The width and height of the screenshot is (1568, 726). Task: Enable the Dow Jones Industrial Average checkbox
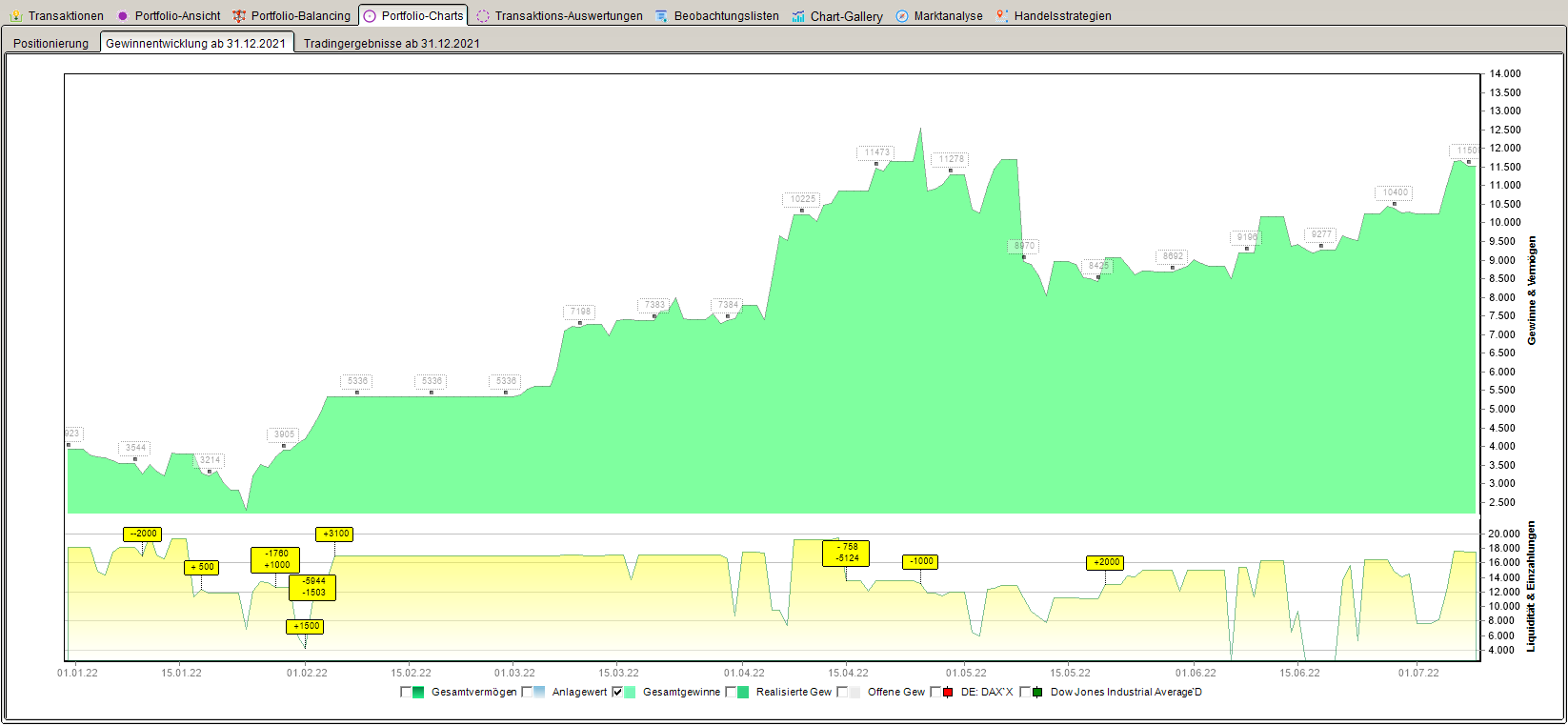[1025, 692]
